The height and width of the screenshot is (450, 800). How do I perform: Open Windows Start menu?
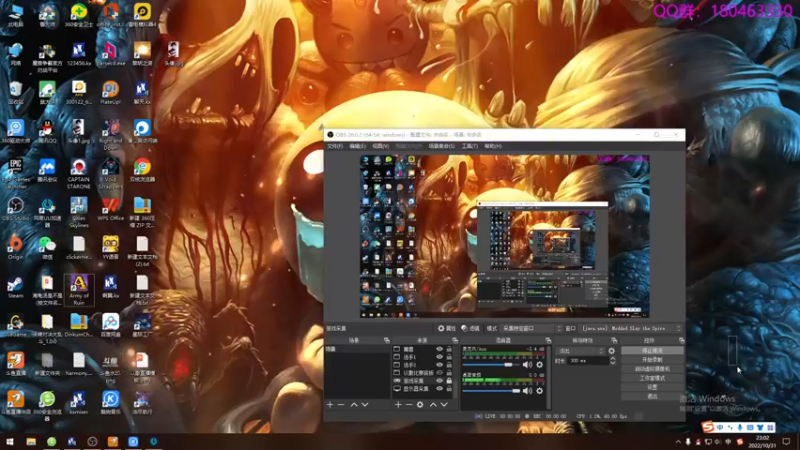tap(10, 442)
